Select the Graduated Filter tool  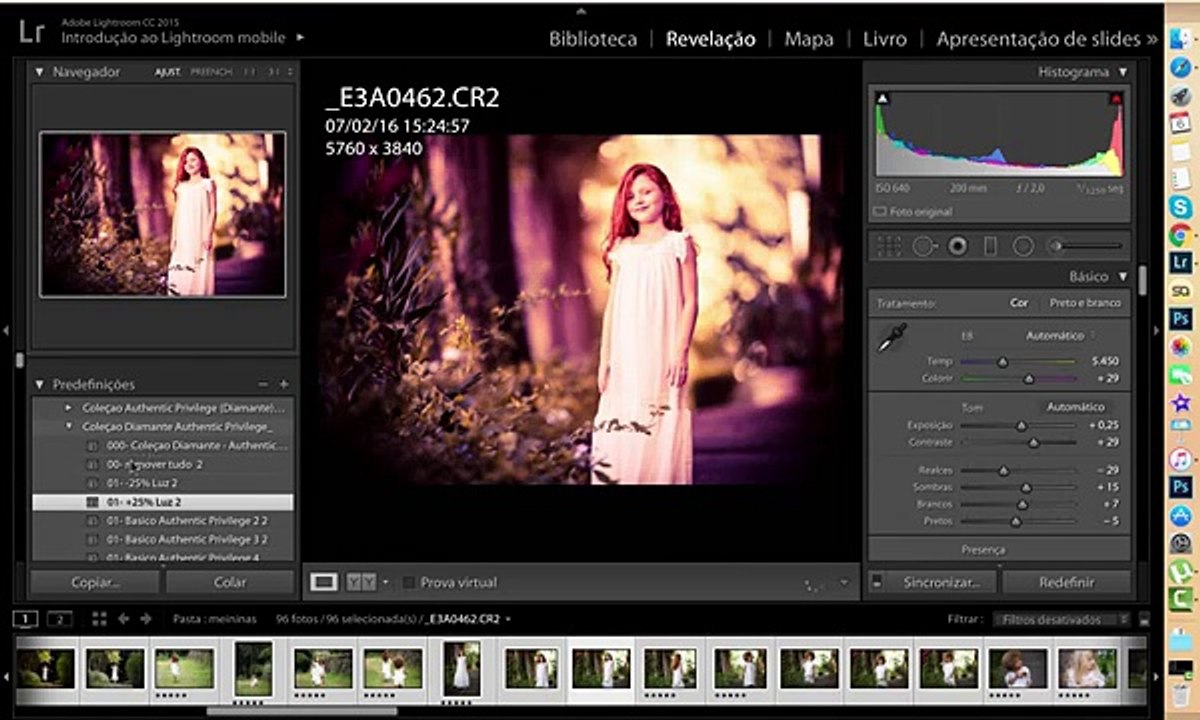pos(990,246)
